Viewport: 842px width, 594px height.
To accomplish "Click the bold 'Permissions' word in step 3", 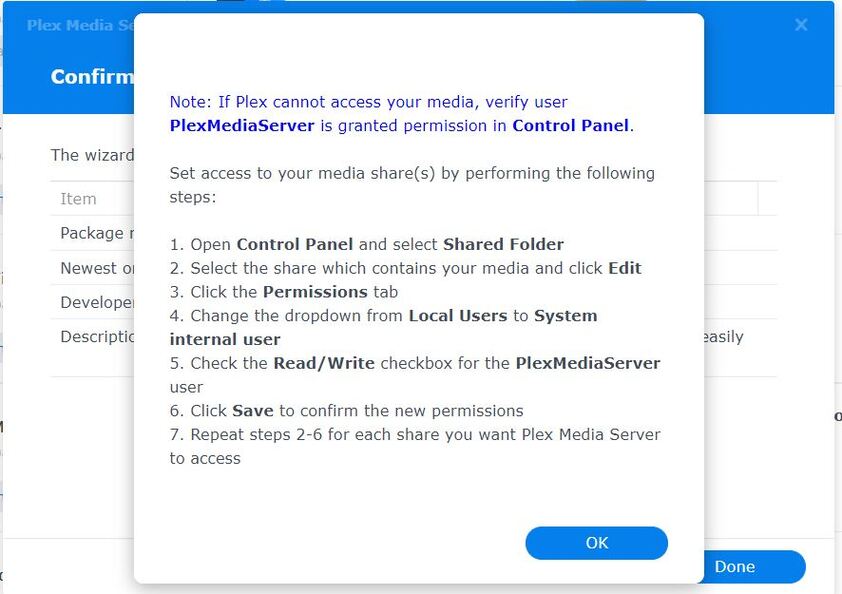I will 315,292.
